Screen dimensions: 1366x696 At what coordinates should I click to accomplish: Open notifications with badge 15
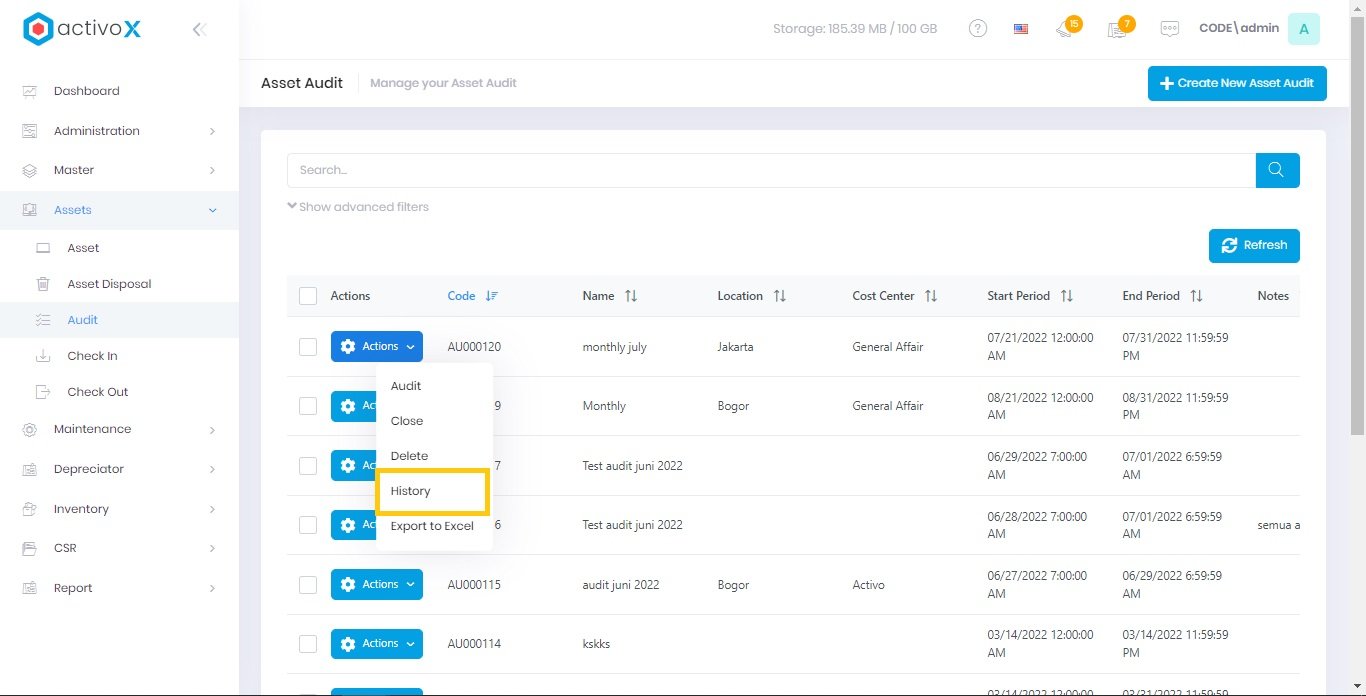click(1066, 29)
